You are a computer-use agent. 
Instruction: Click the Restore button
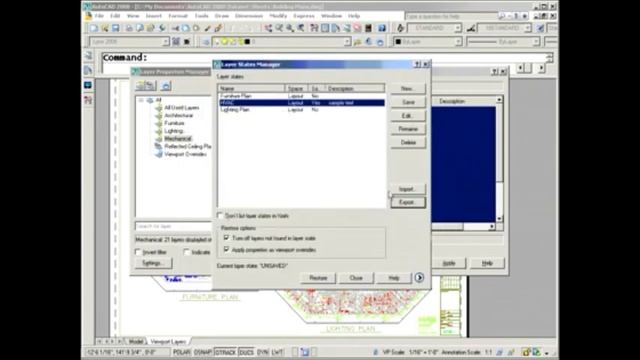[x=318, y=278]
